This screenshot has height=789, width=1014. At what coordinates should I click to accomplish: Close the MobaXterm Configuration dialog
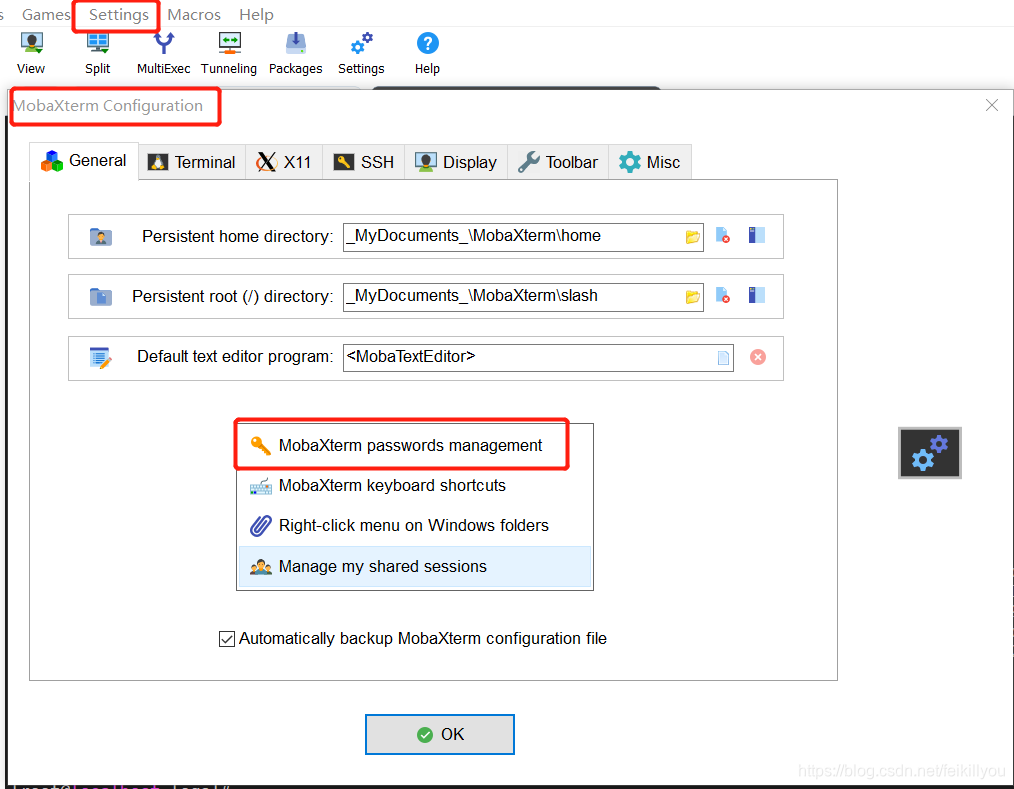[x=992, y=105]
